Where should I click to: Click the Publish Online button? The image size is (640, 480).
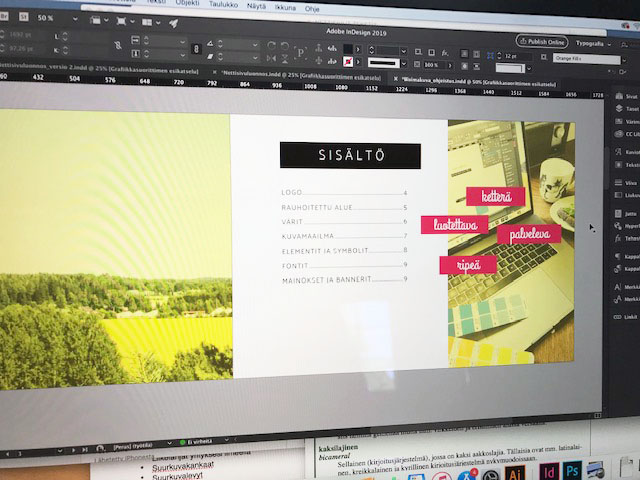(x=542, y=42)
